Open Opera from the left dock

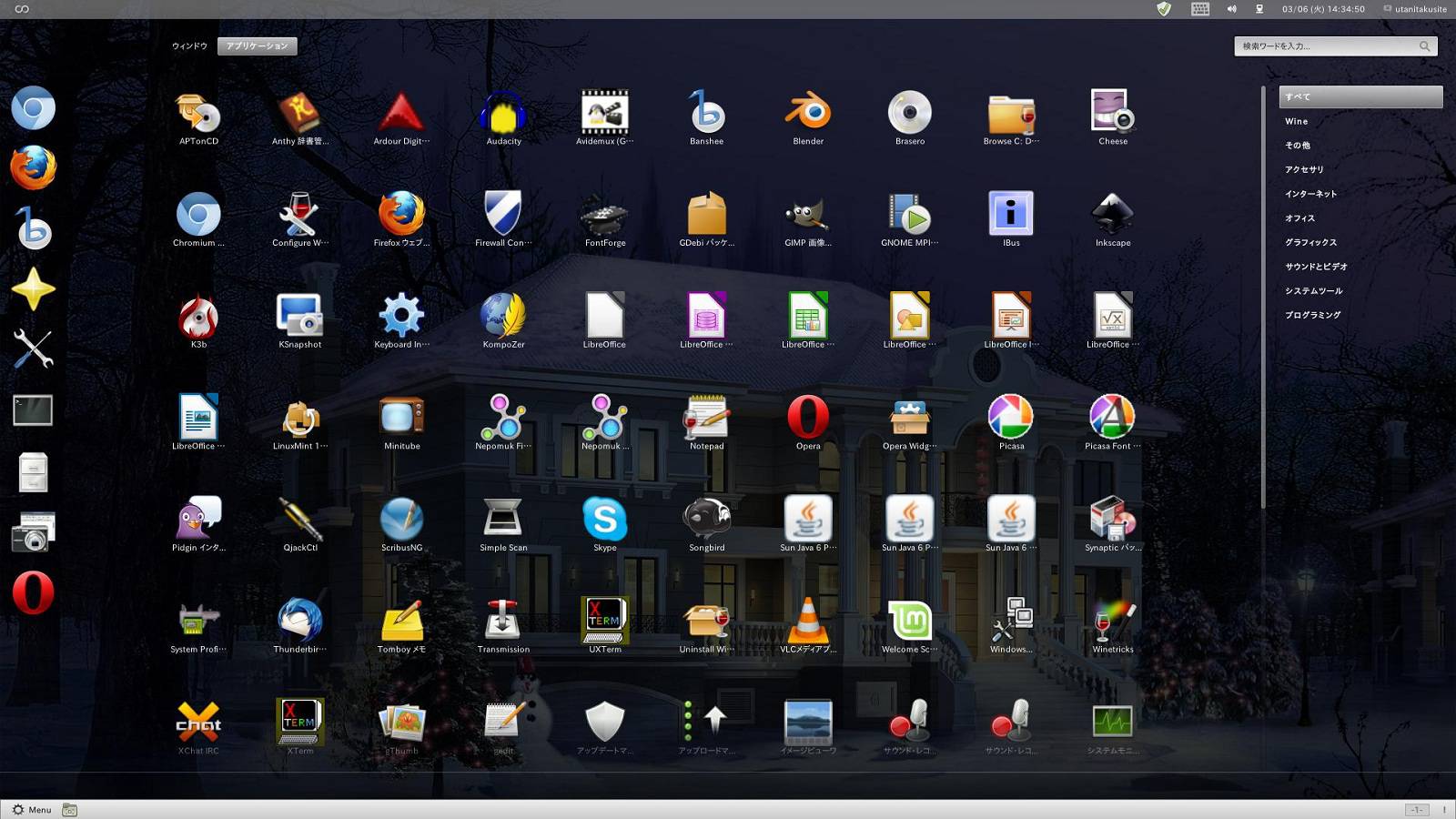click(34, 592)
